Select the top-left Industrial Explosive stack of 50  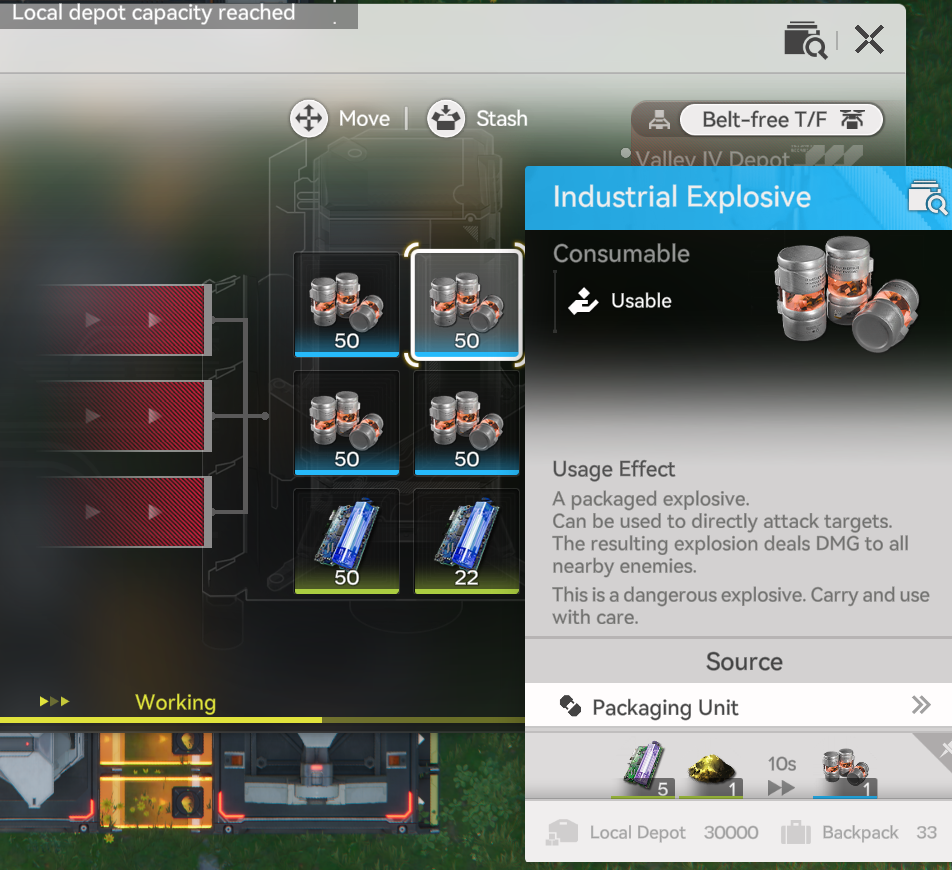(347, 304)
